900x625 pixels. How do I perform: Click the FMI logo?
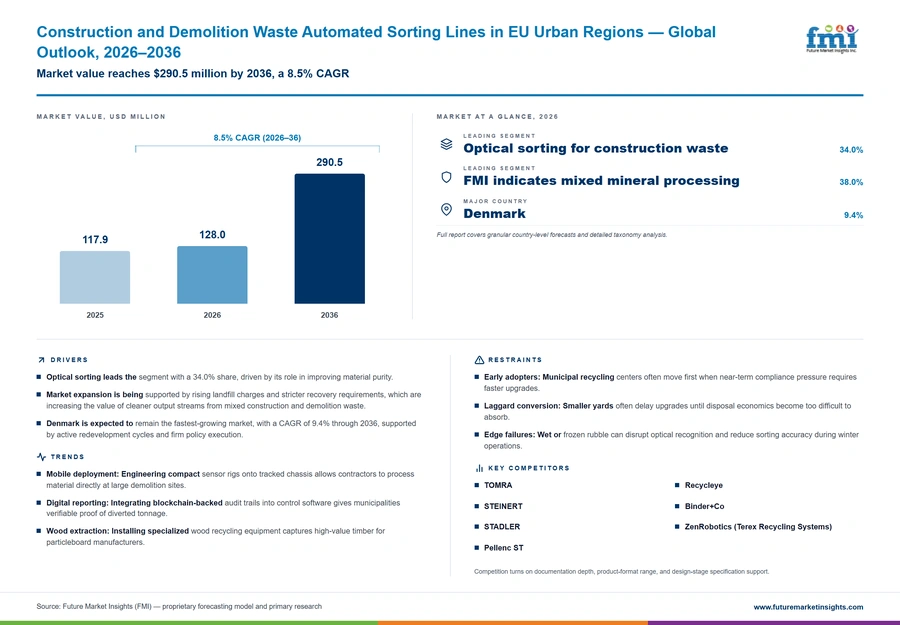click(x=832, y=39)
